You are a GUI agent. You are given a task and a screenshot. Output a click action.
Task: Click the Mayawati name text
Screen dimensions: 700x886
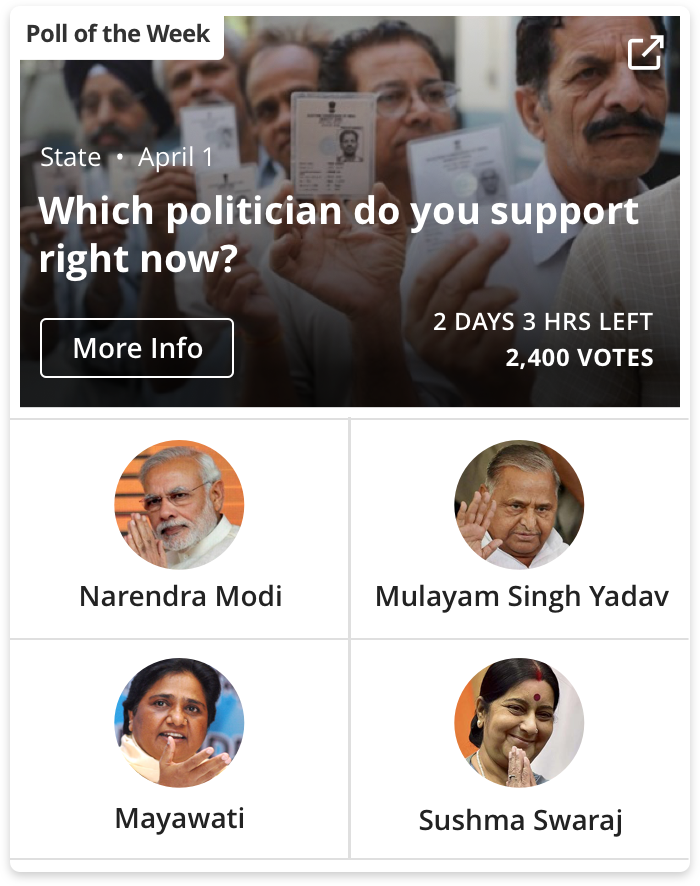tap(180, 818)
